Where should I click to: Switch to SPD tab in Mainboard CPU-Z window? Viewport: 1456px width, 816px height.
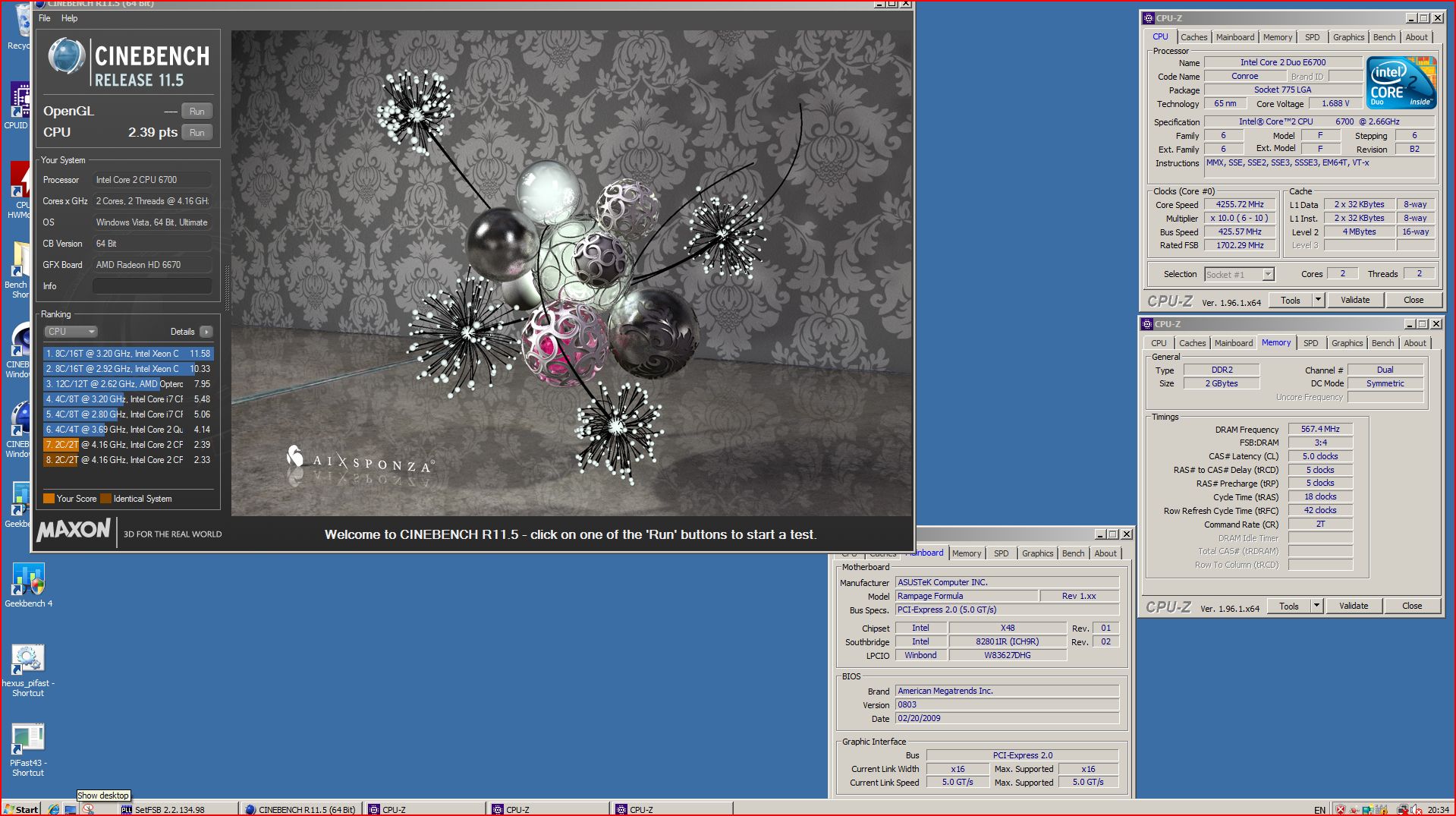tap(1001, 554)
